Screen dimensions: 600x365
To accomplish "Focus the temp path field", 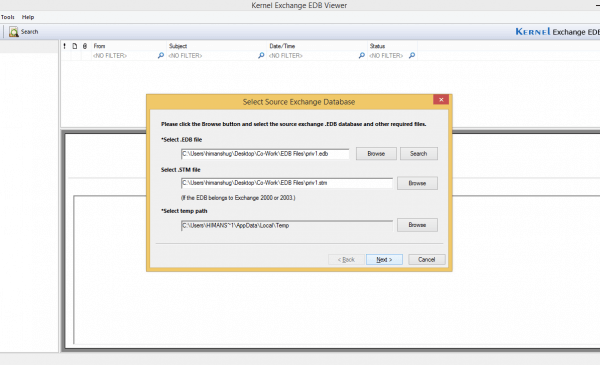I will point(287,225).
